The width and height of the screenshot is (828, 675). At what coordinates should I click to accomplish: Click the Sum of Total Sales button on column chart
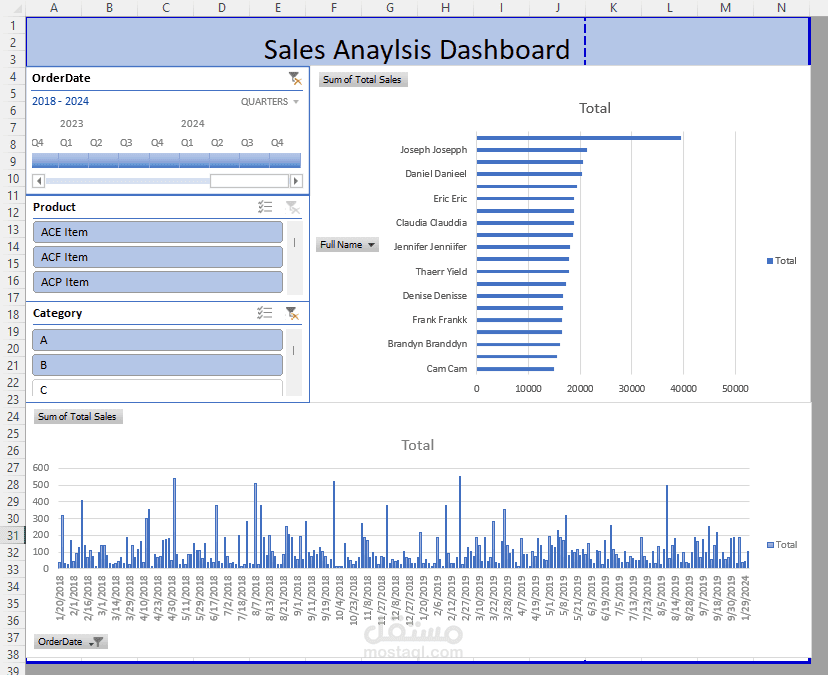click(78, 417)
